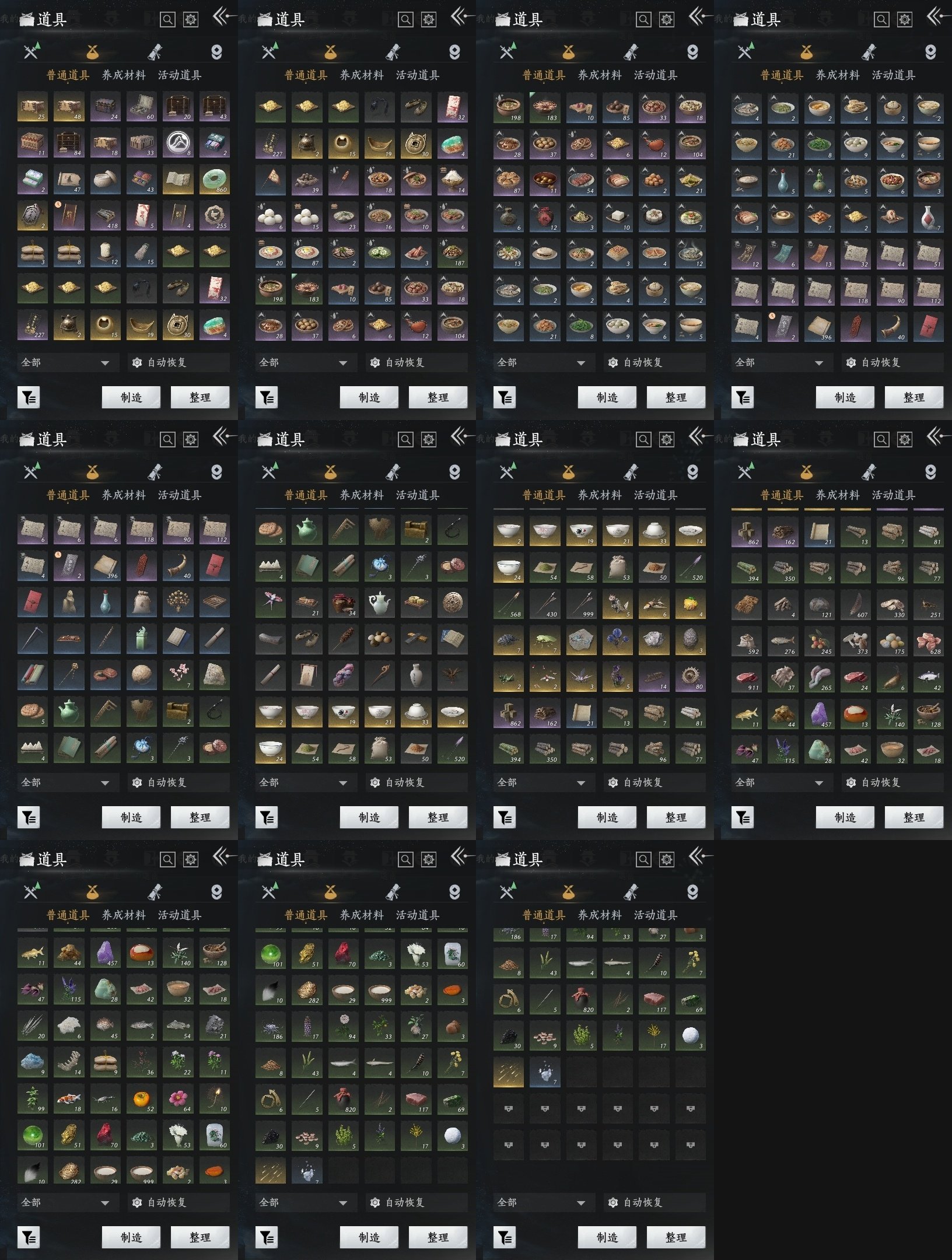The height and width of the screenshot is (1260, 952).
Task: Open gear settings in the top-right 道具 panel
Action: point(904,20)
